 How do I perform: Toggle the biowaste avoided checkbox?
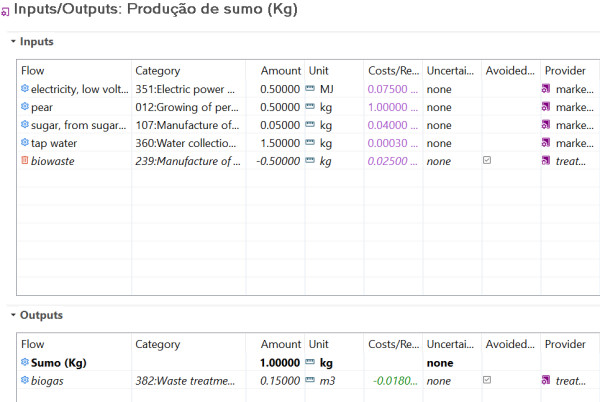click(x=487, y=160)
